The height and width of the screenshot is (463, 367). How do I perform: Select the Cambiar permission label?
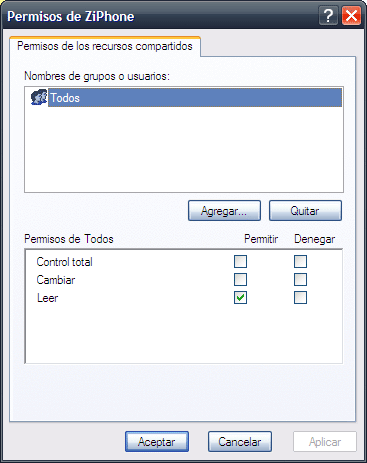[56, 280]
